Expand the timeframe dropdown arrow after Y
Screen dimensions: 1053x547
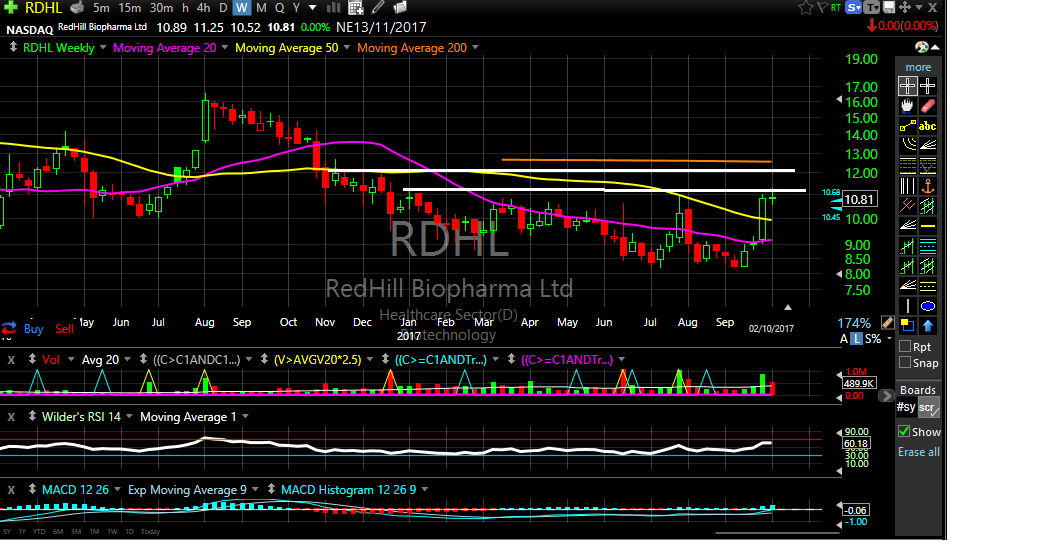pyautogui.click(x=312, y=8)
